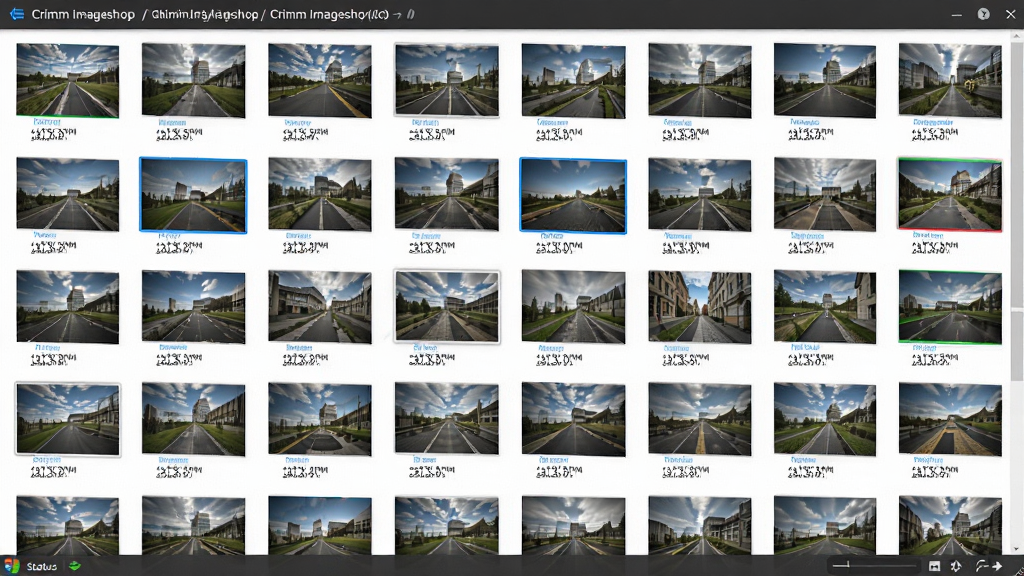
Task: Click the right-pointing arrow icon in the status bar
Action: pos(997,566)
